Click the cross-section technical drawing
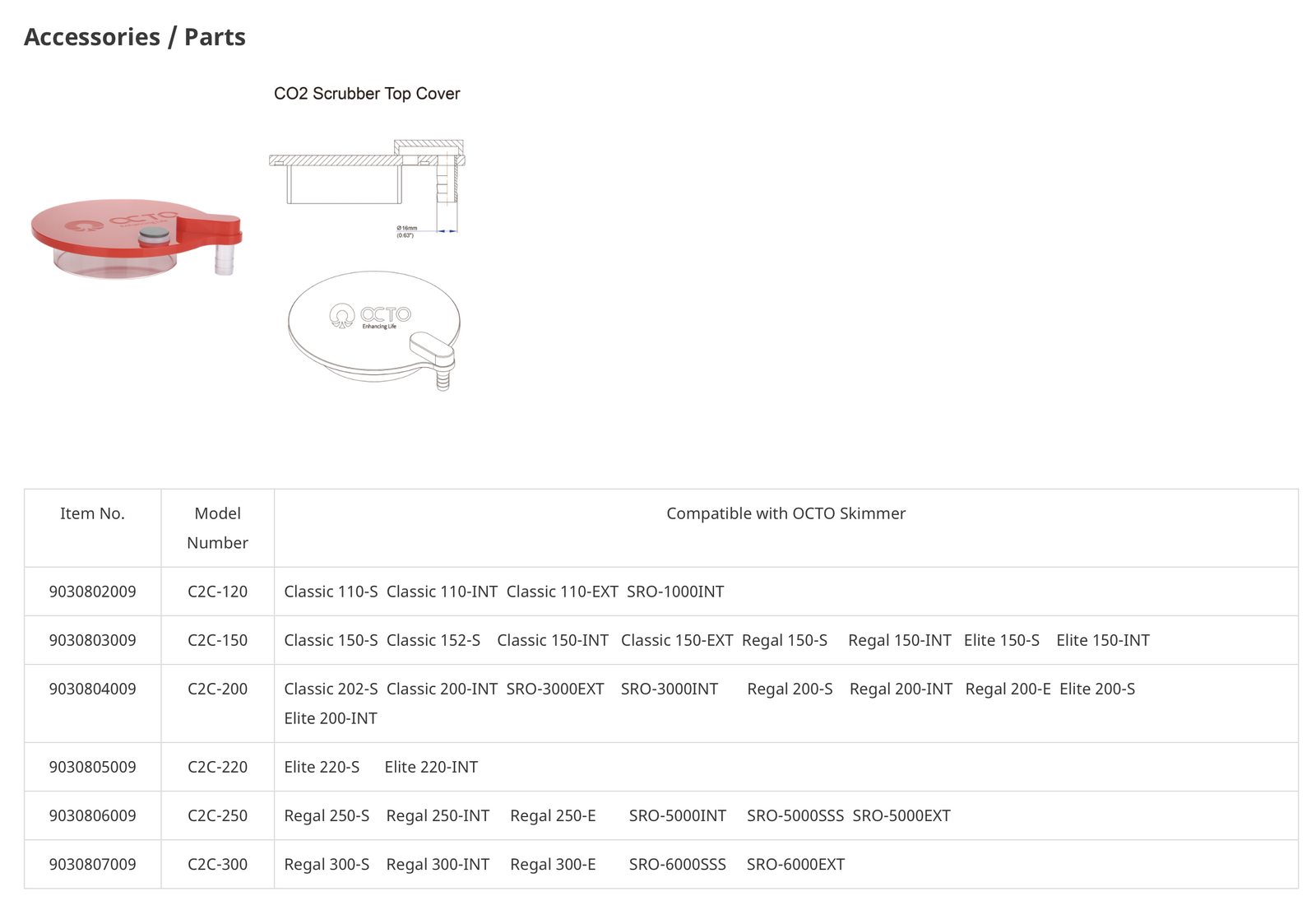The width and height of the screenshot is (1316, 910). point(367,188)
